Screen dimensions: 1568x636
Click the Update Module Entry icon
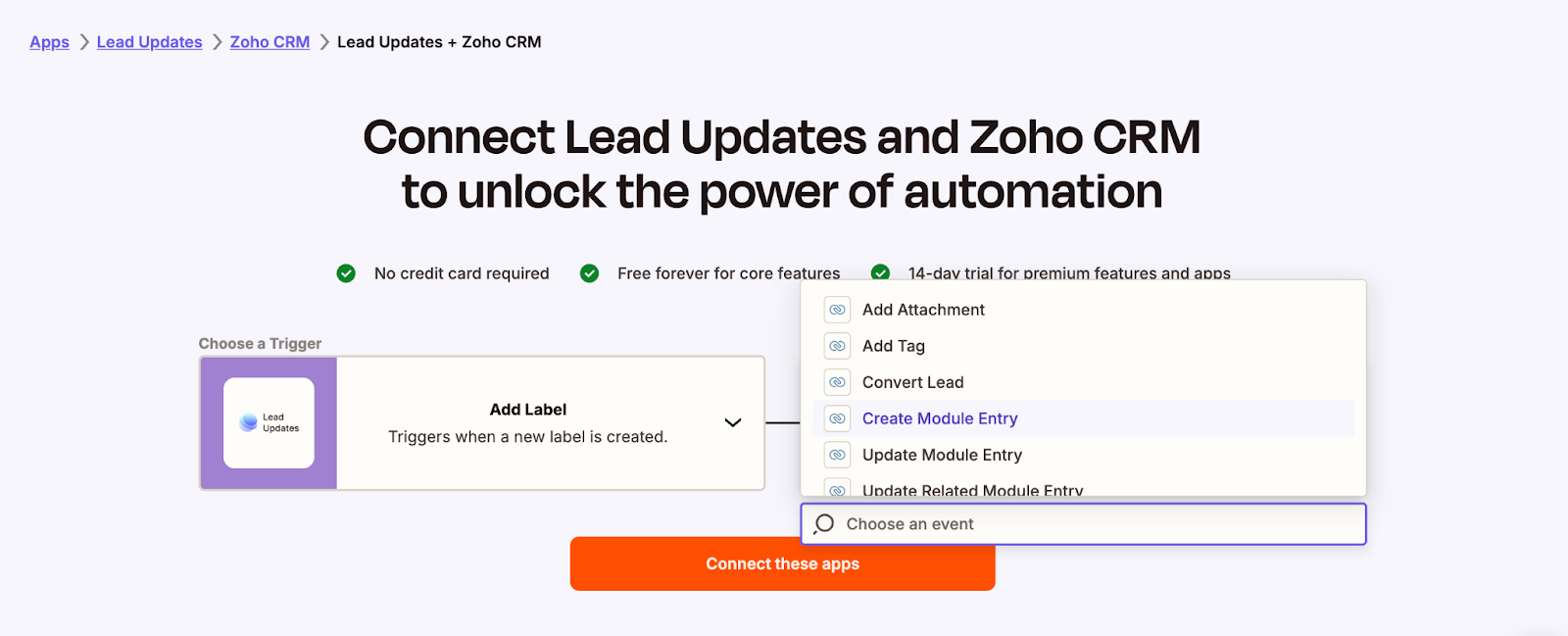point(837,455)
